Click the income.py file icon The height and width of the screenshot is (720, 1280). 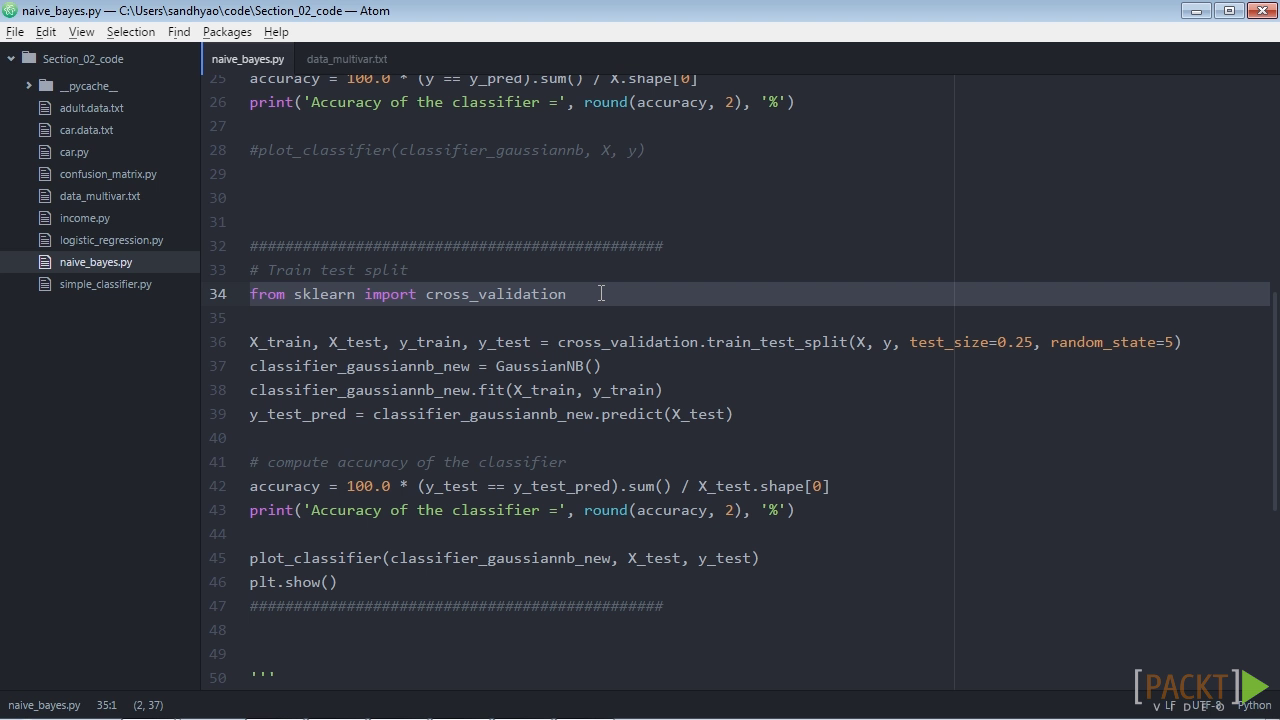[45, 218]
